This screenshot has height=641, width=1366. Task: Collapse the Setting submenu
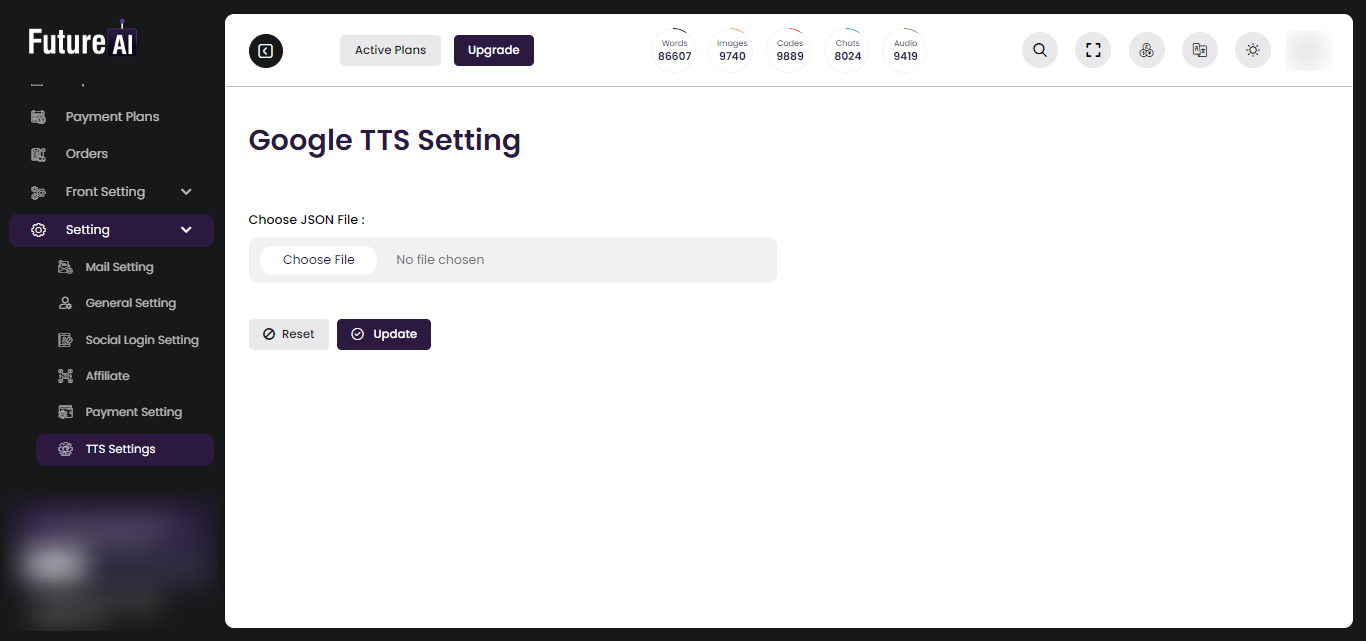click(185, 229)
